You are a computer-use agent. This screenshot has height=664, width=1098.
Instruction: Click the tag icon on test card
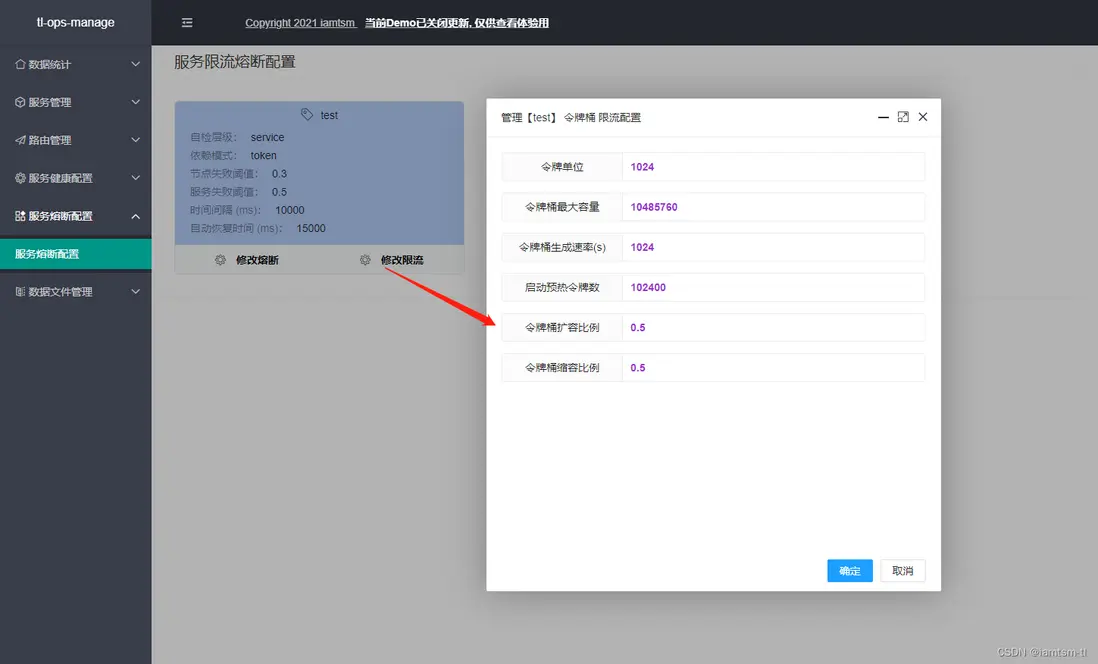tap(307, 114)
